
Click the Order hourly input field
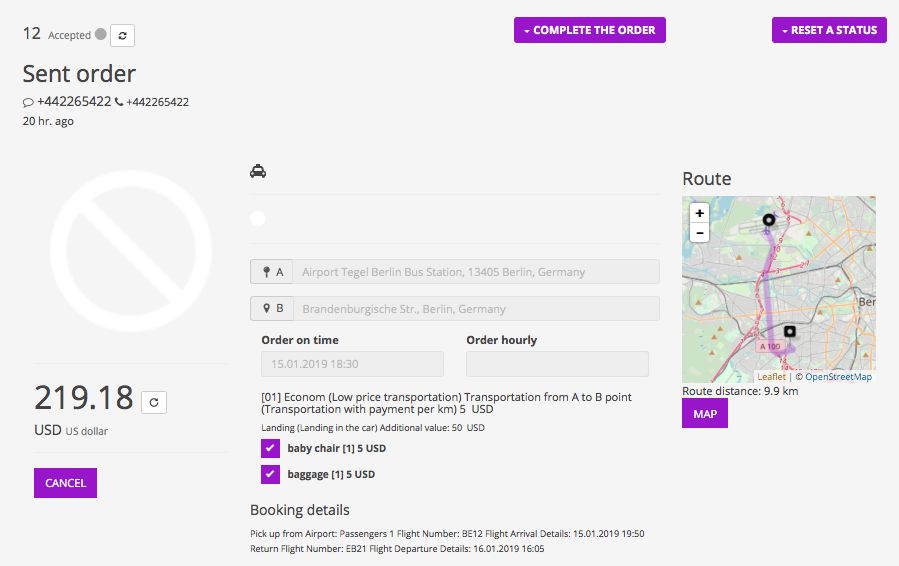point(557,364)
